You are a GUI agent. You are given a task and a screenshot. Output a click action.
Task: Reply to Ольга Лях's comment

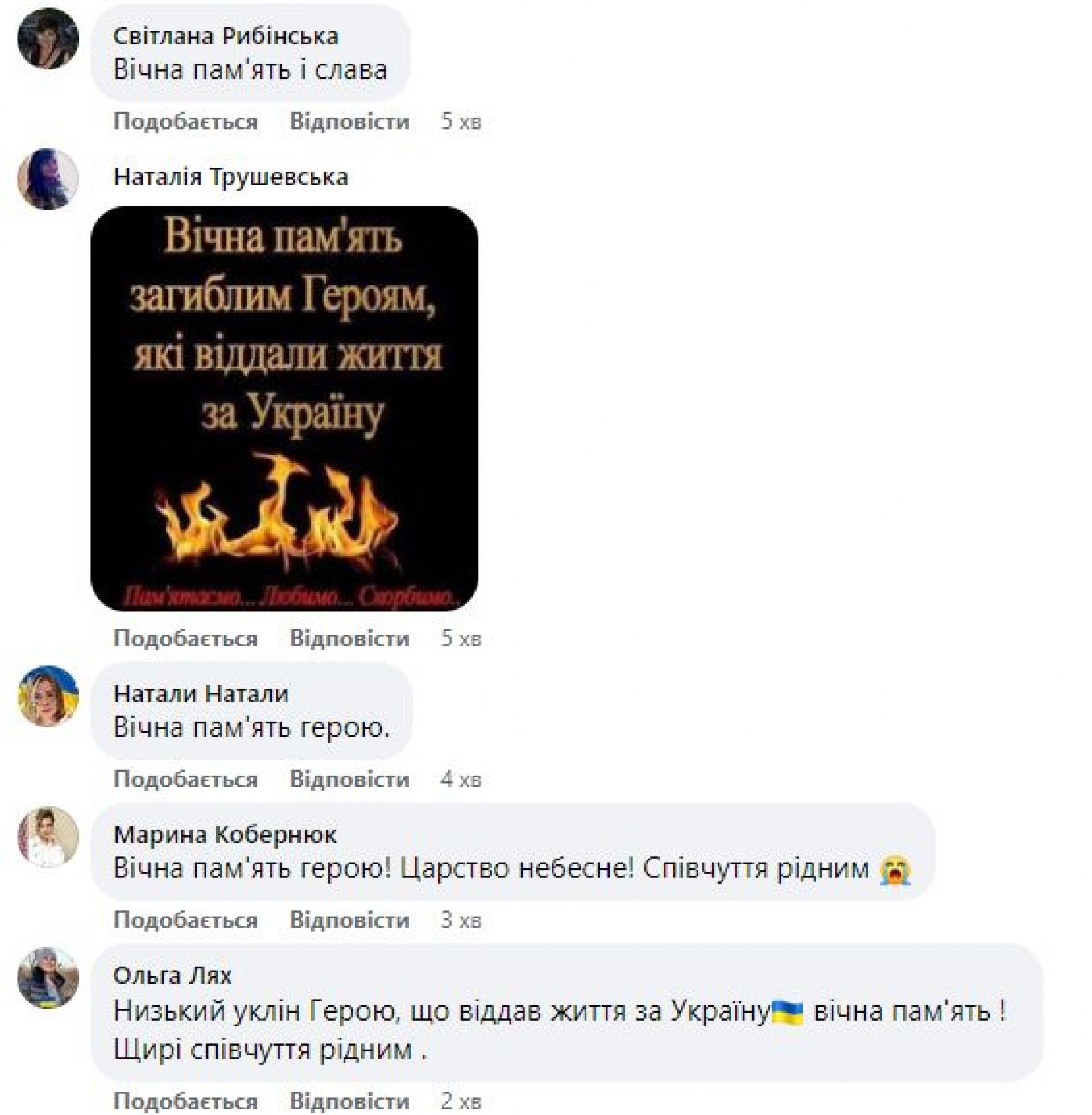click(349, 1101)
